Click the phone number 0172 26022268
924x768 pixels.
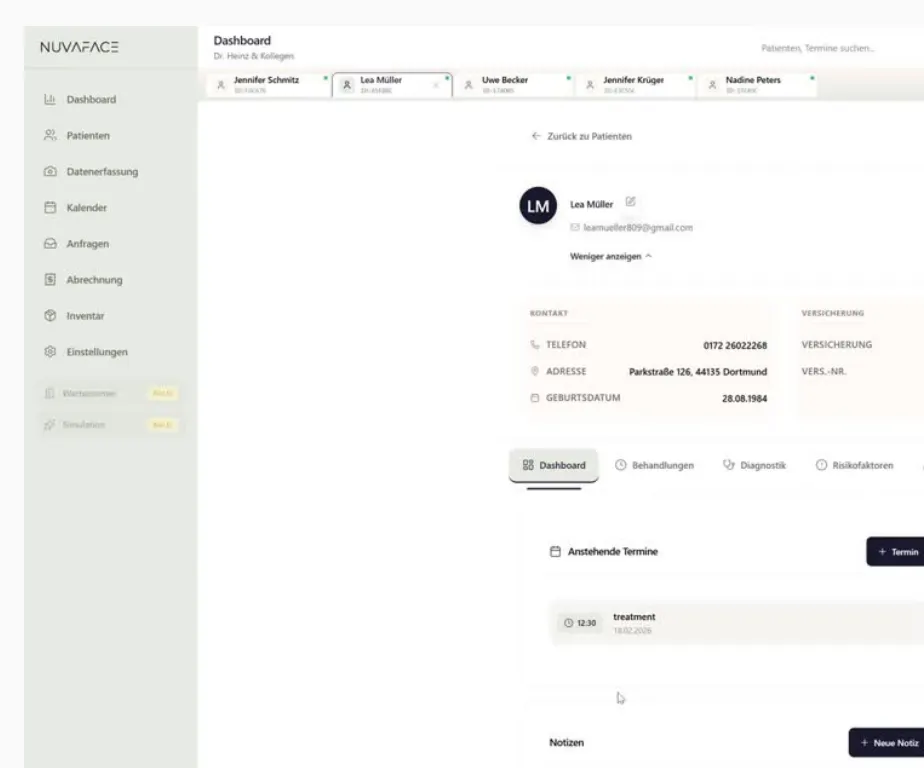tap(735, 345)
